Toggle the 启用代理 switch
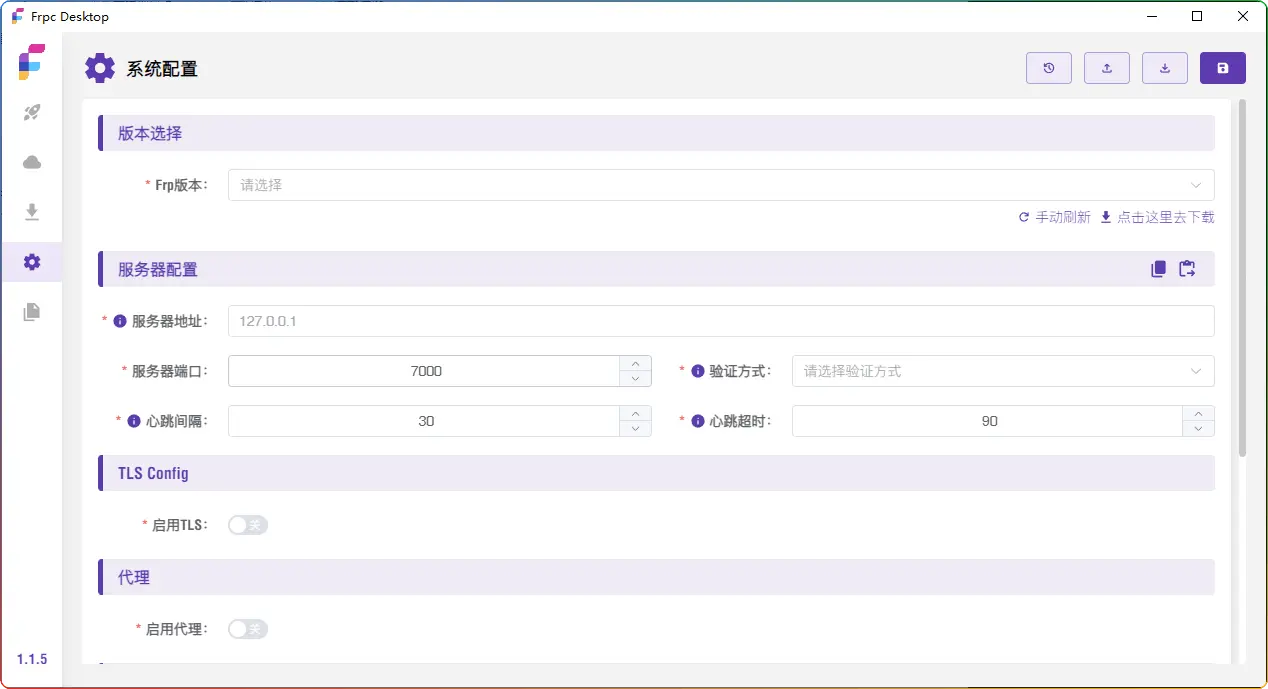 click(247, 629)
